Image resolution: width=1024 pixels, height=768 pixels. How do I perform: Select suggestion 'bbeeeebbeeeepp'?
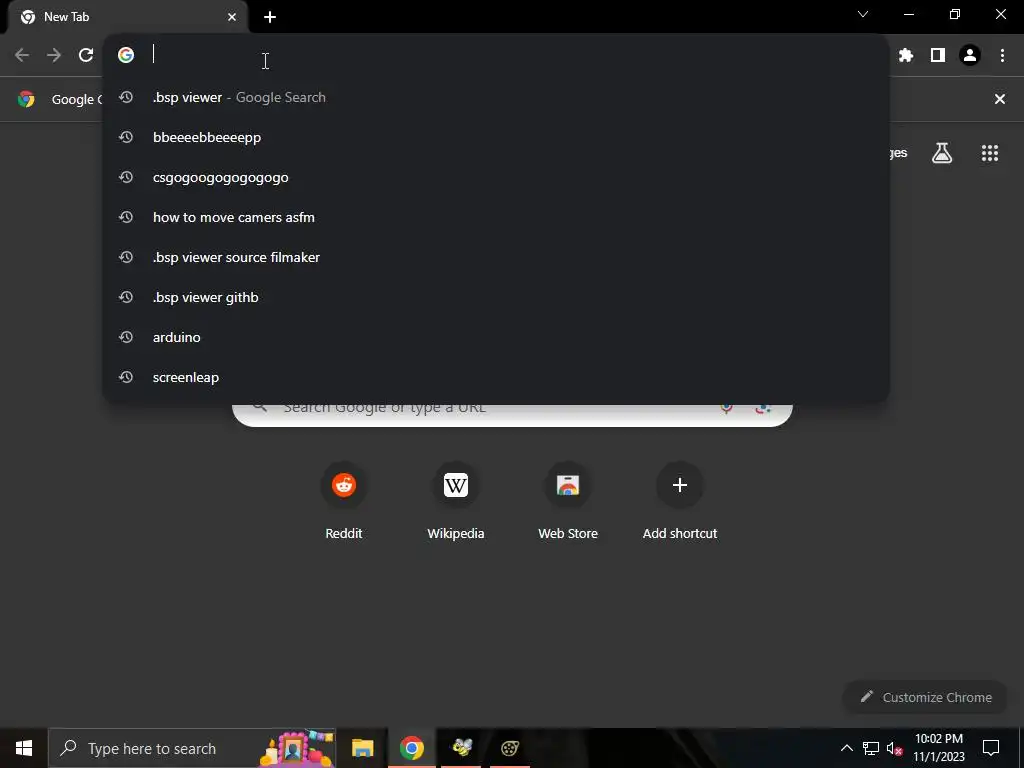pos(496,137)
